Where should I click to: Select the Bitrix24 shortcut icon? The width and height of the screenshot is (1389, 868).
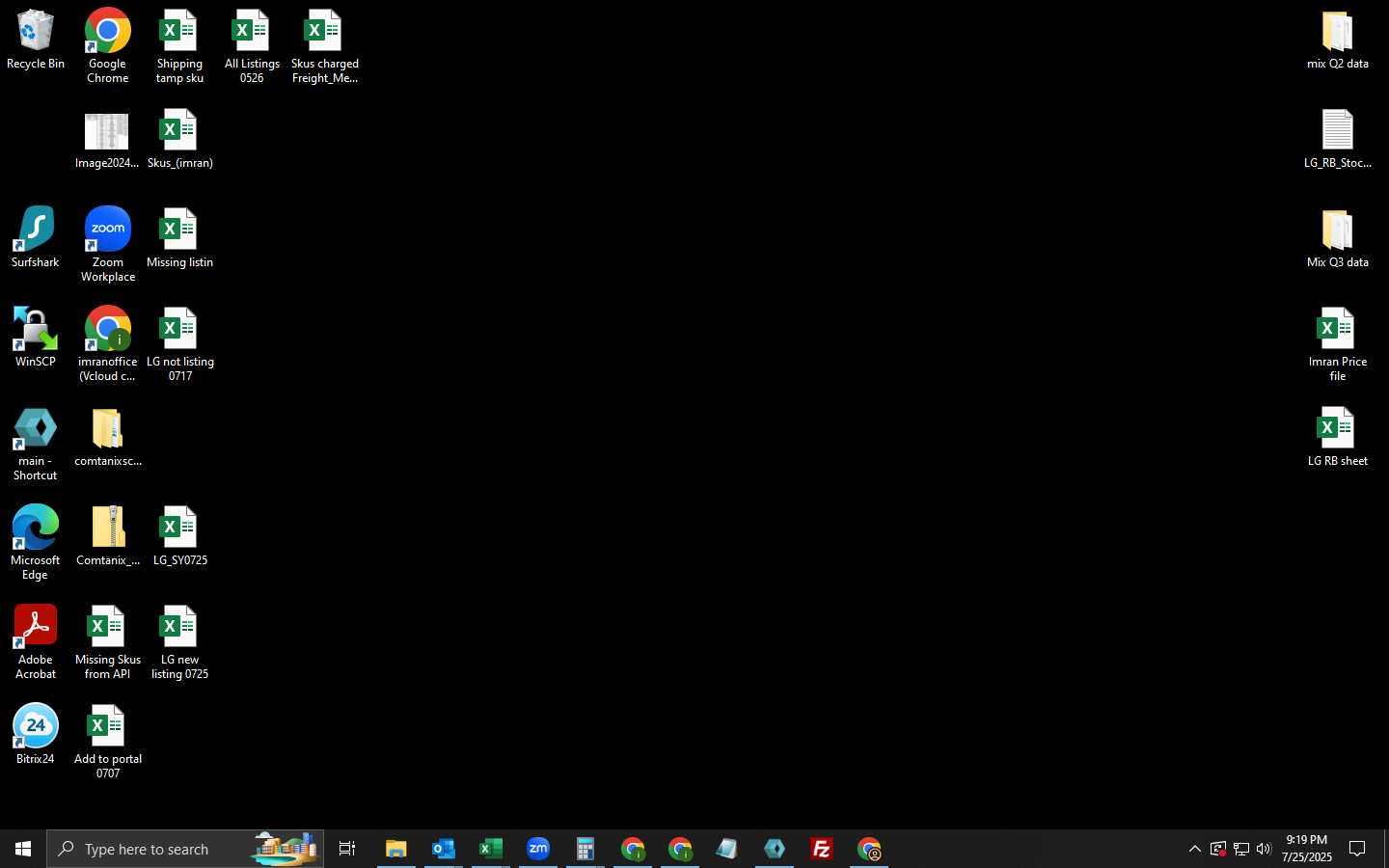(x=36, y=735)
